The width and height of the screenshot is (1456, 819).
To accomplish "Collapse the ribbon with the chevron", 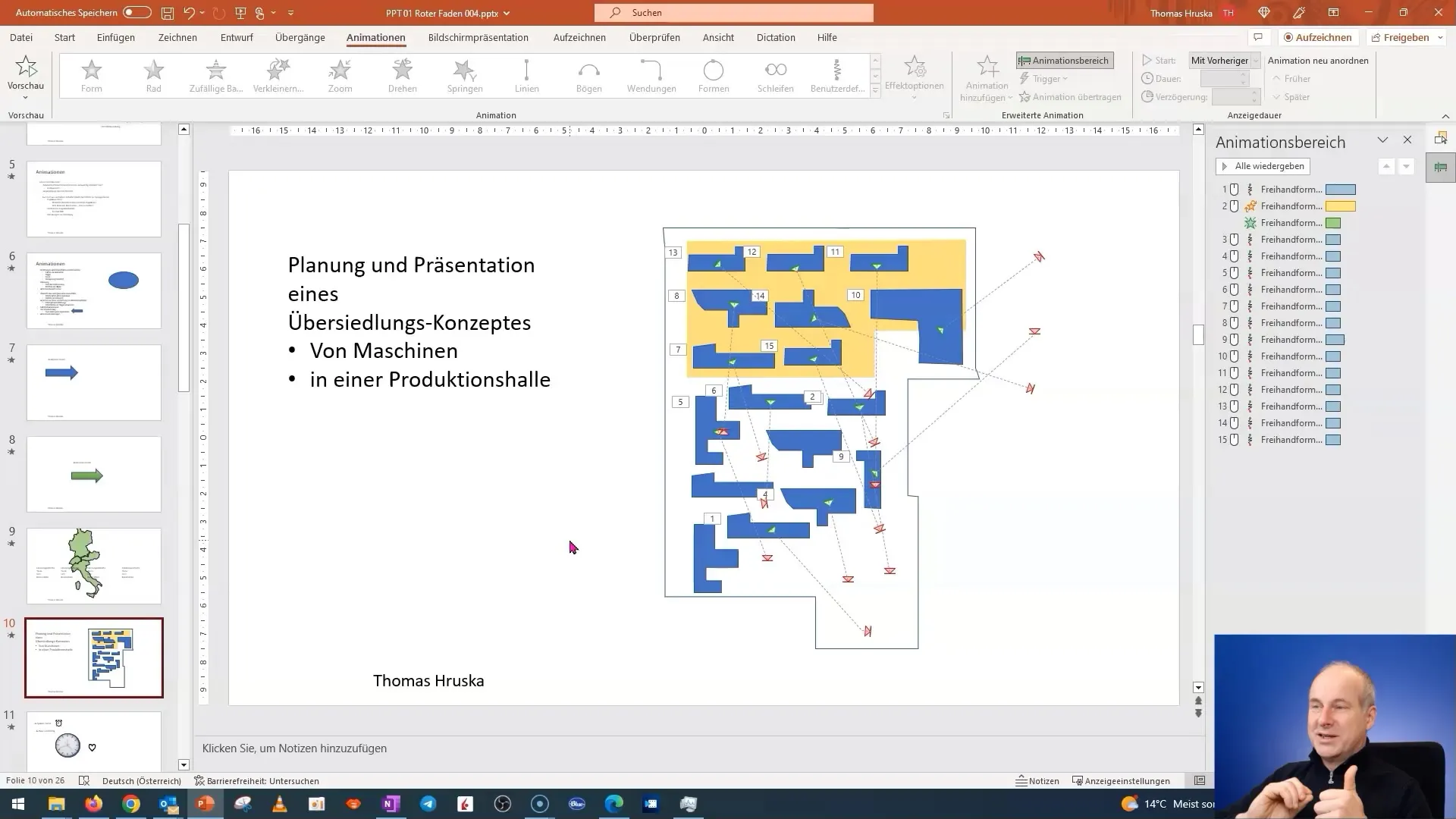I will click(x=1445, y=116).
